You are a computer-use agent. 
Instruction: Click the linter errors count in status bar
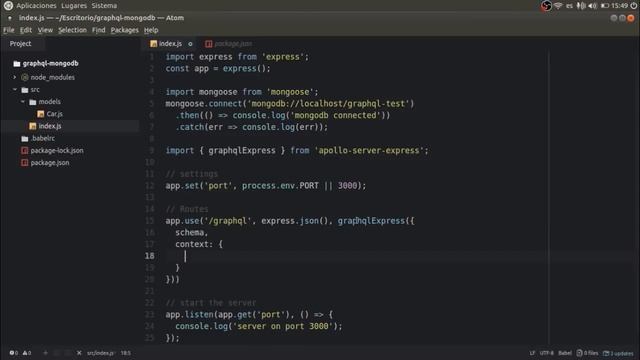13,353
